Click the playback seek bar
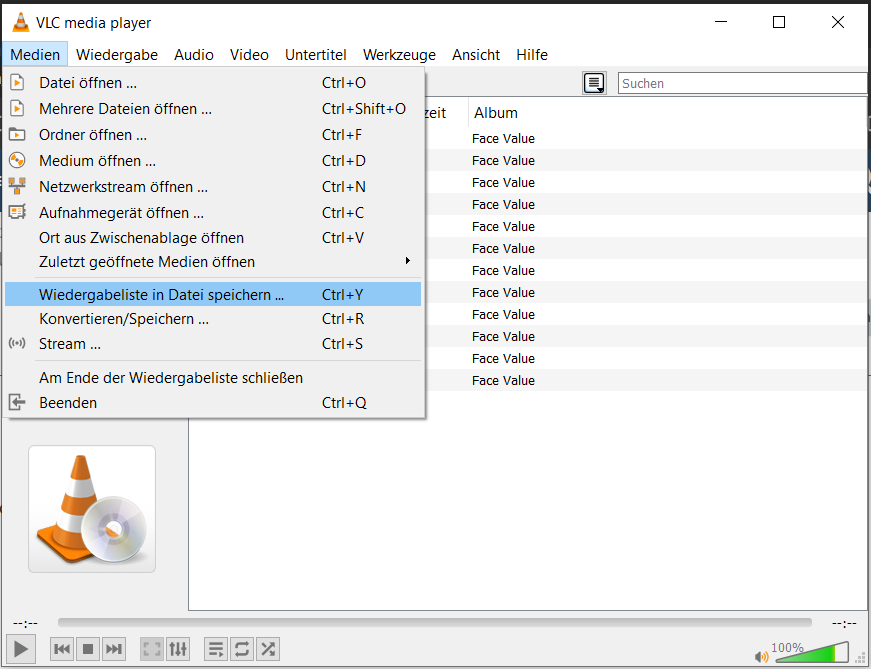The width and height of the screenshot is (871, 669). click(434, 623)
